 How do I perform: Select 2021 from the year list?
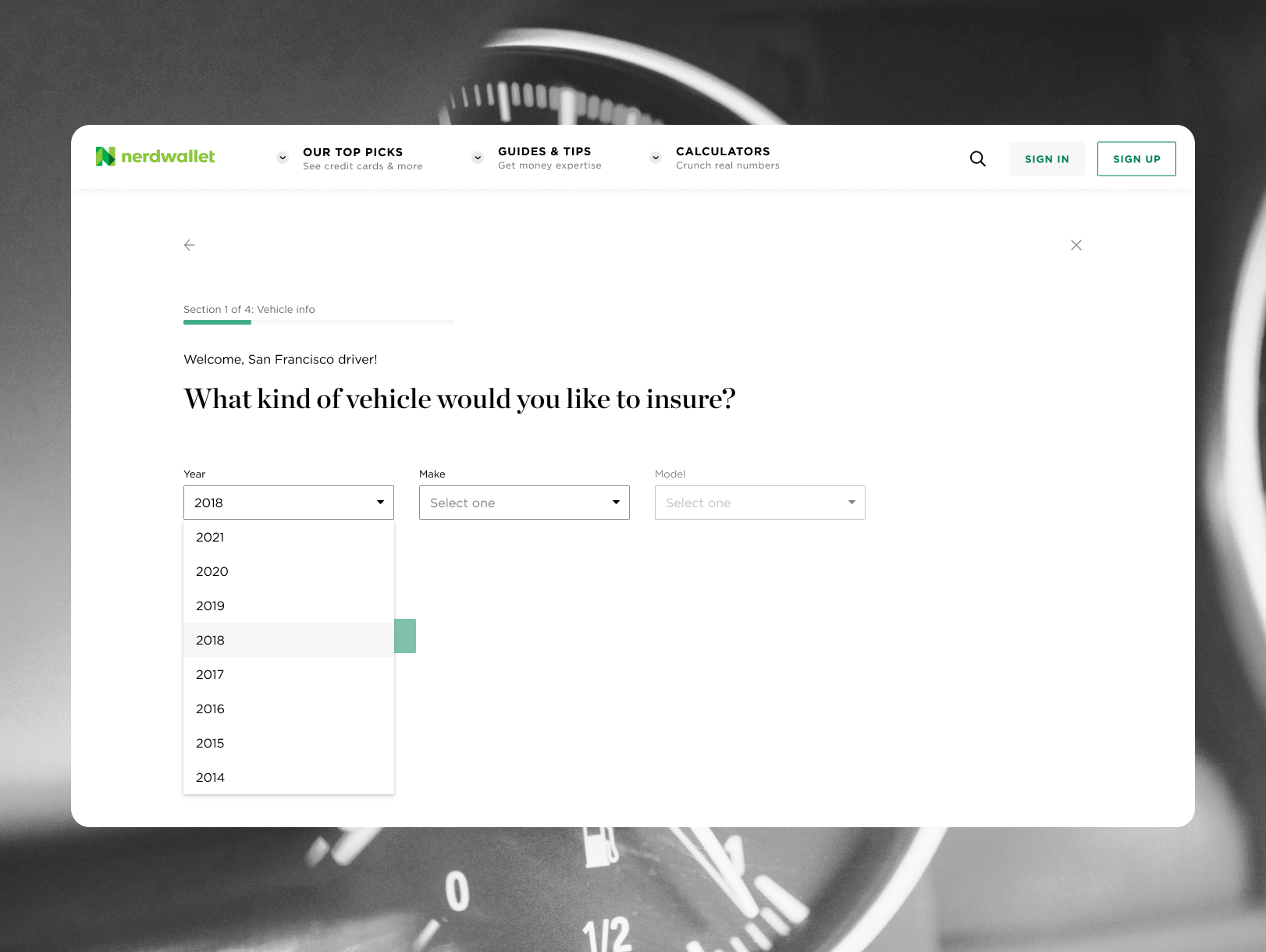click(289, 537)
